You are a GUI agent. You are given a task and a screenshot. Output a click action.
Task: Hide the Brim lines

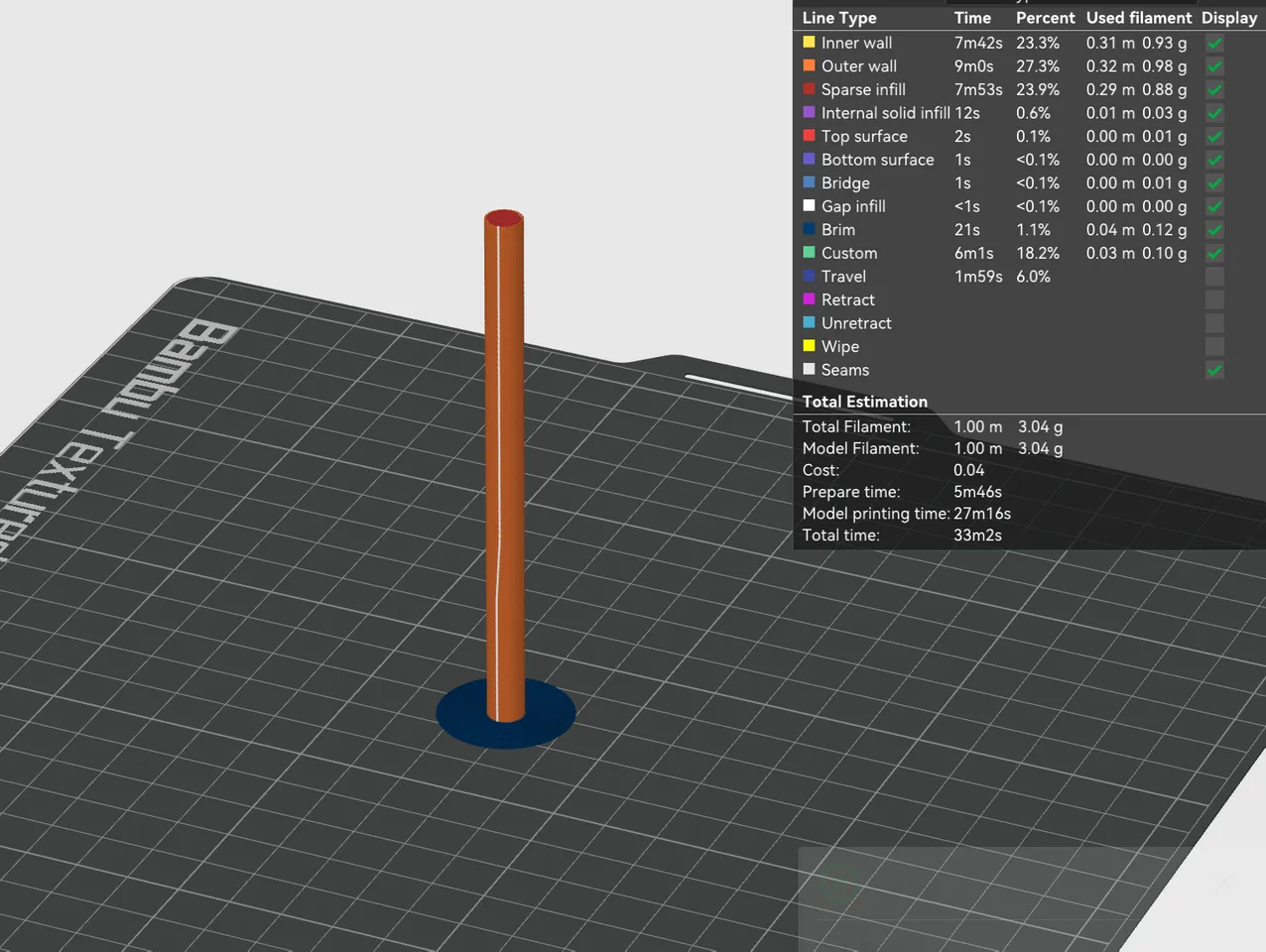click(1213, 229)
